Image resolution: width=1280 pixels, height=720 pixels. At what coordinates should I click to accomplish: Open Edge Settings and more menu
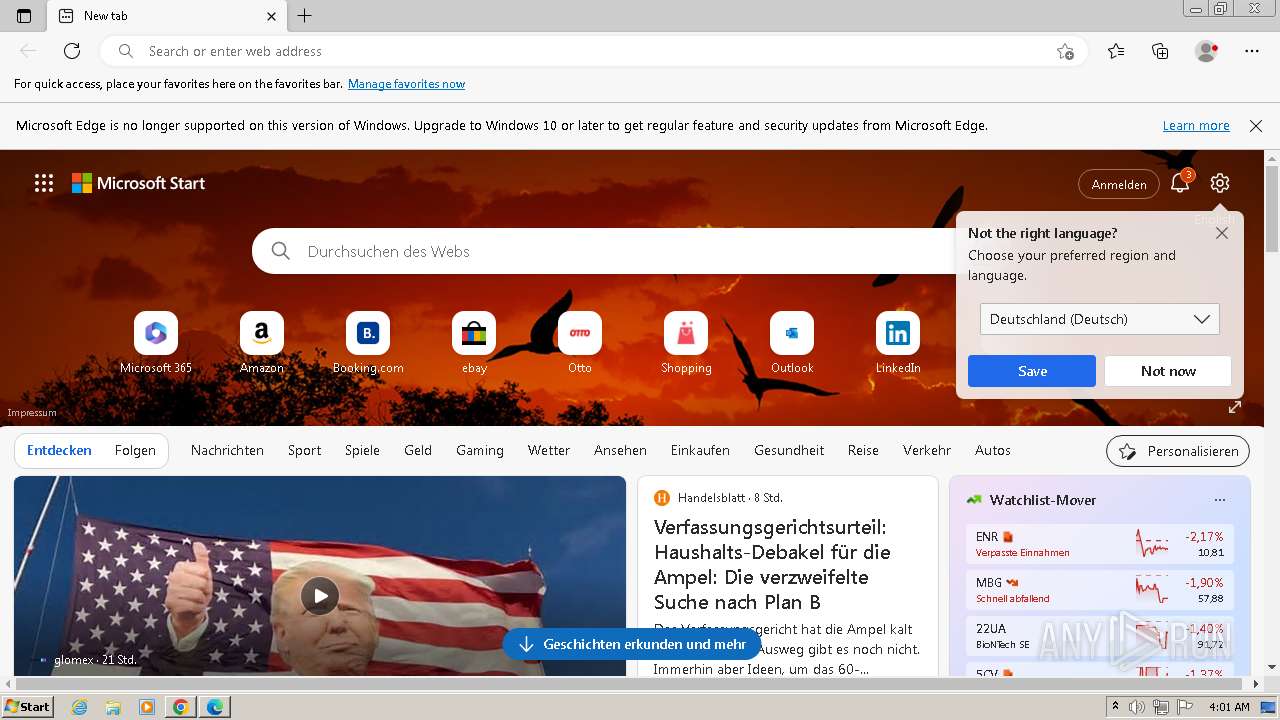[1252, 51]
